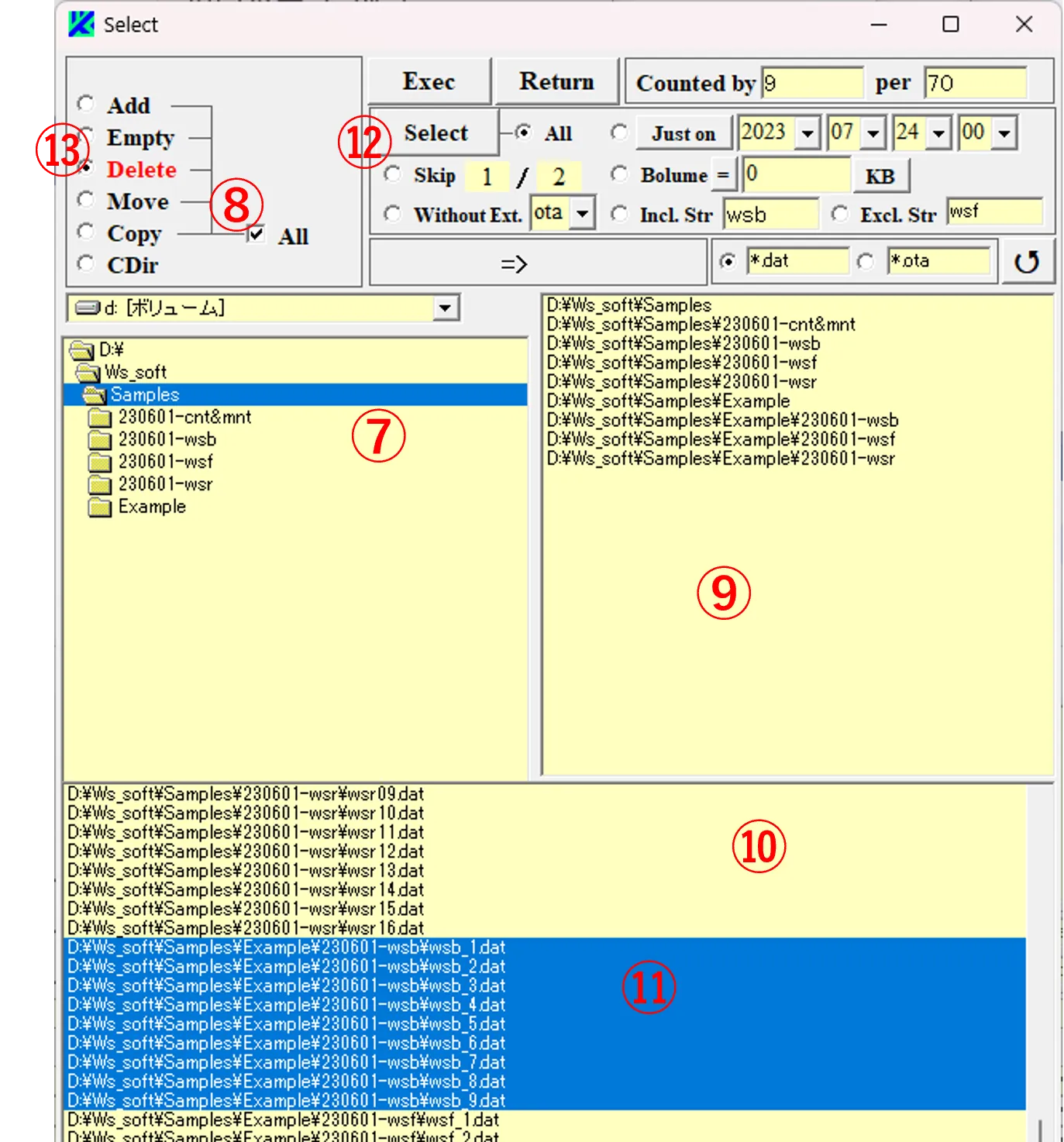This screenshot has height=1142, width=1064.
Task: Select the Move radio option
Action: [x=86, y=200]
